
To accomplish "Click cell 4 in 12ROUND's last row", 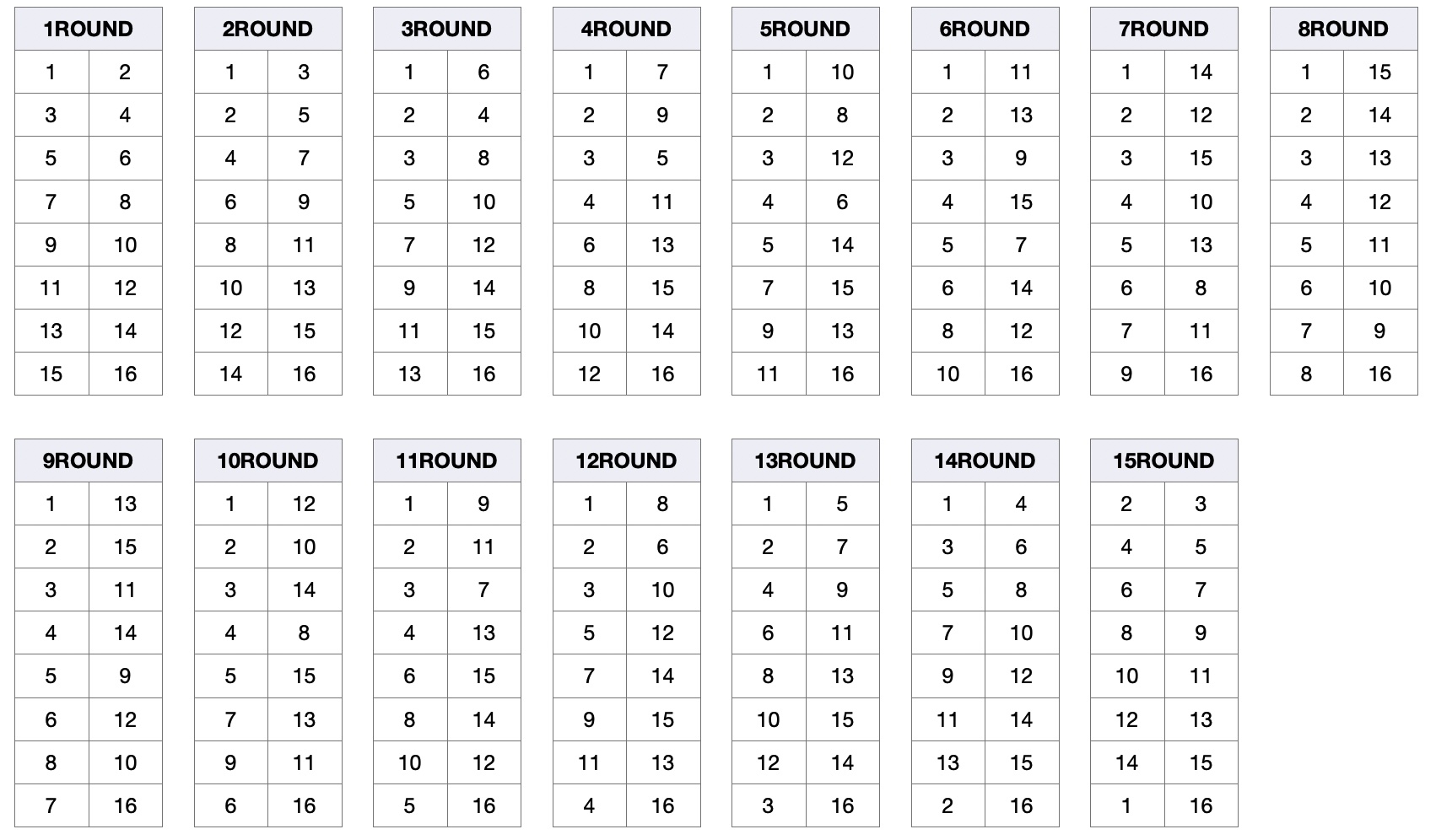I will click(x=590, y=805).
